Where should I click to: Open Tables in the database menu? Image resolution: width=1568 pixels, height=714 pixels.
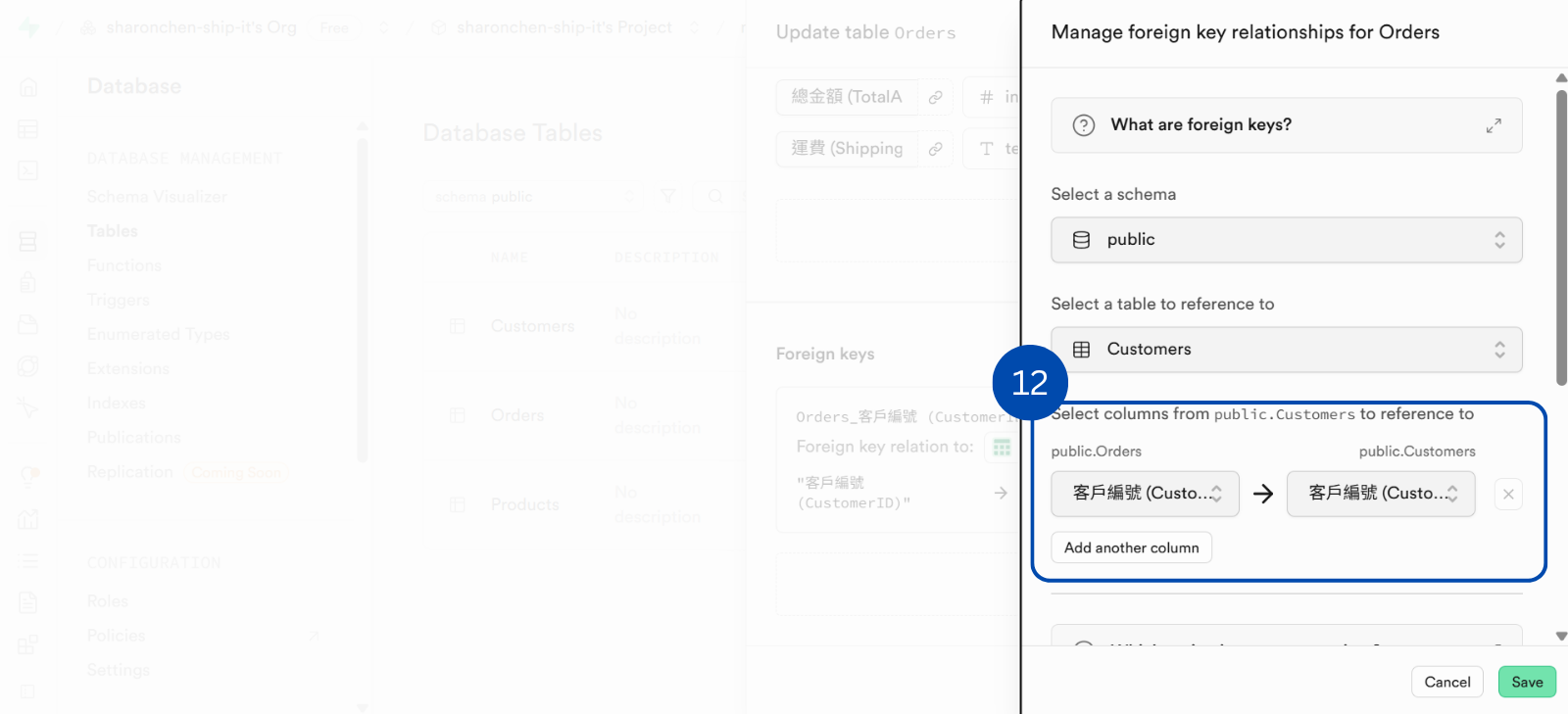[113, 231]
